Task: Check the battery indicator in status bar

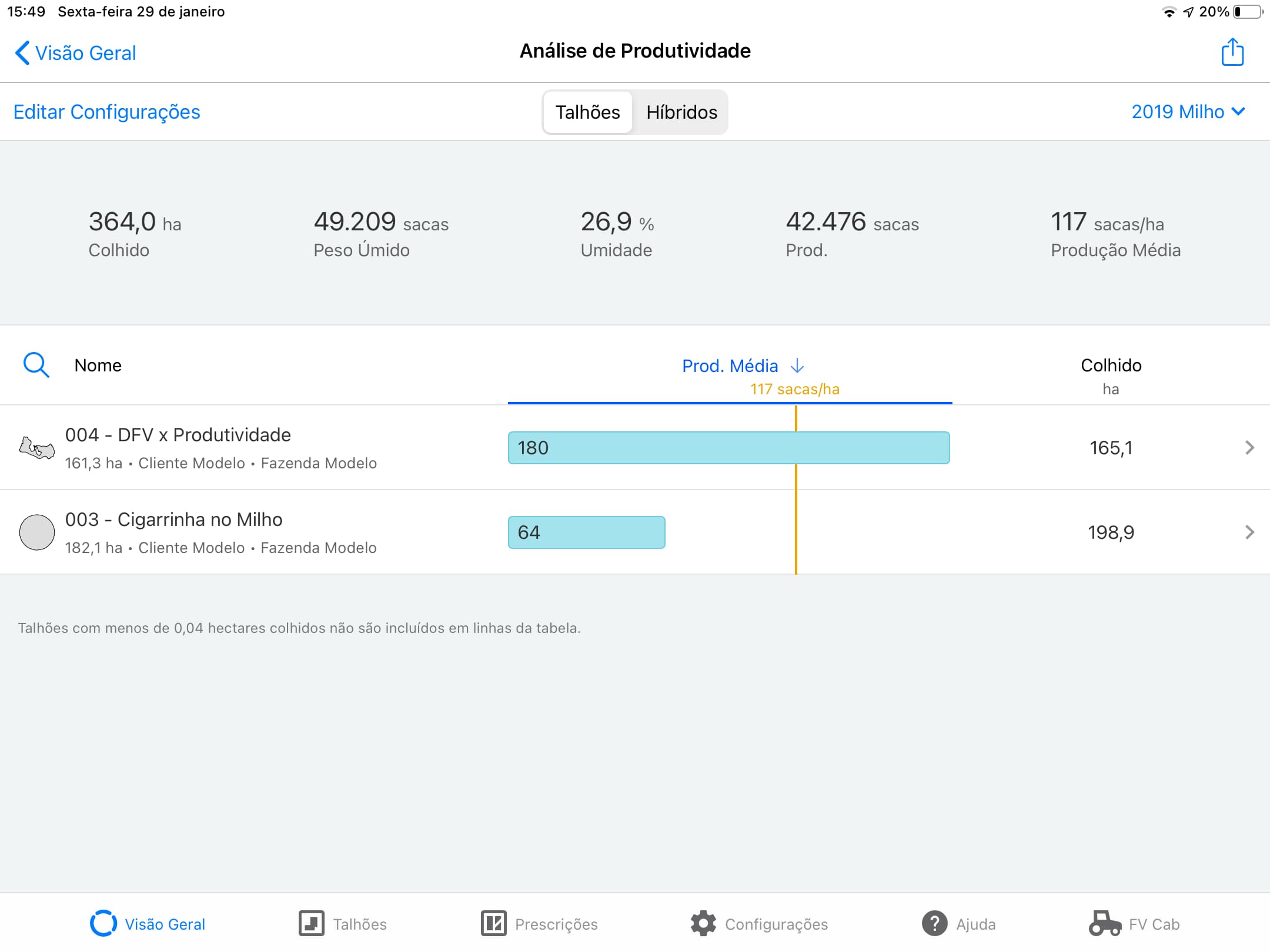Action: click(1248, 12)
